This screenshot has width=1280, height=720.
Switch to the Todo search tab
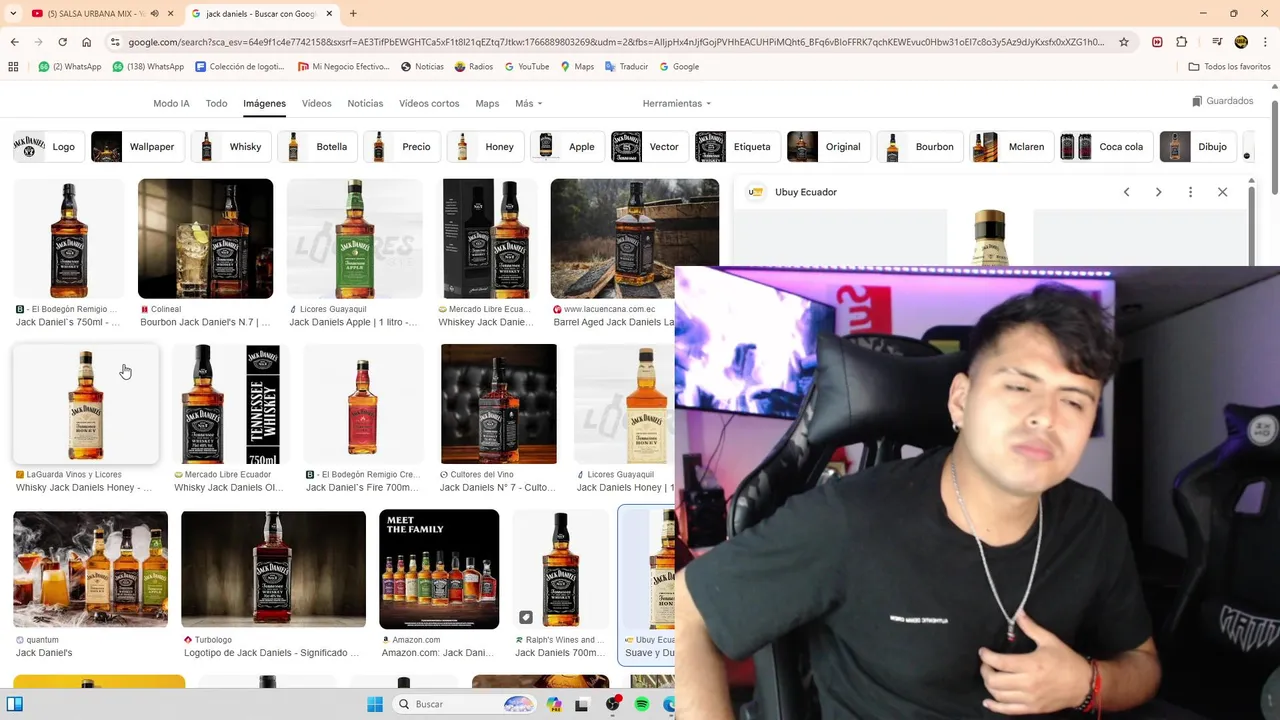(216, 103)
